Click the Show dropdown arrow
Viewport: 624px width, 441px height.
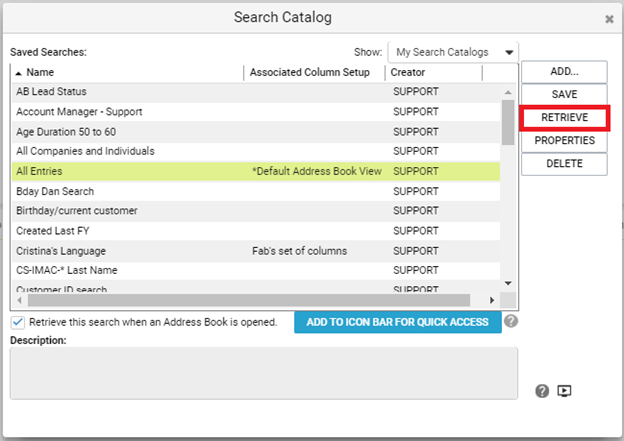(x=509, y=53)
